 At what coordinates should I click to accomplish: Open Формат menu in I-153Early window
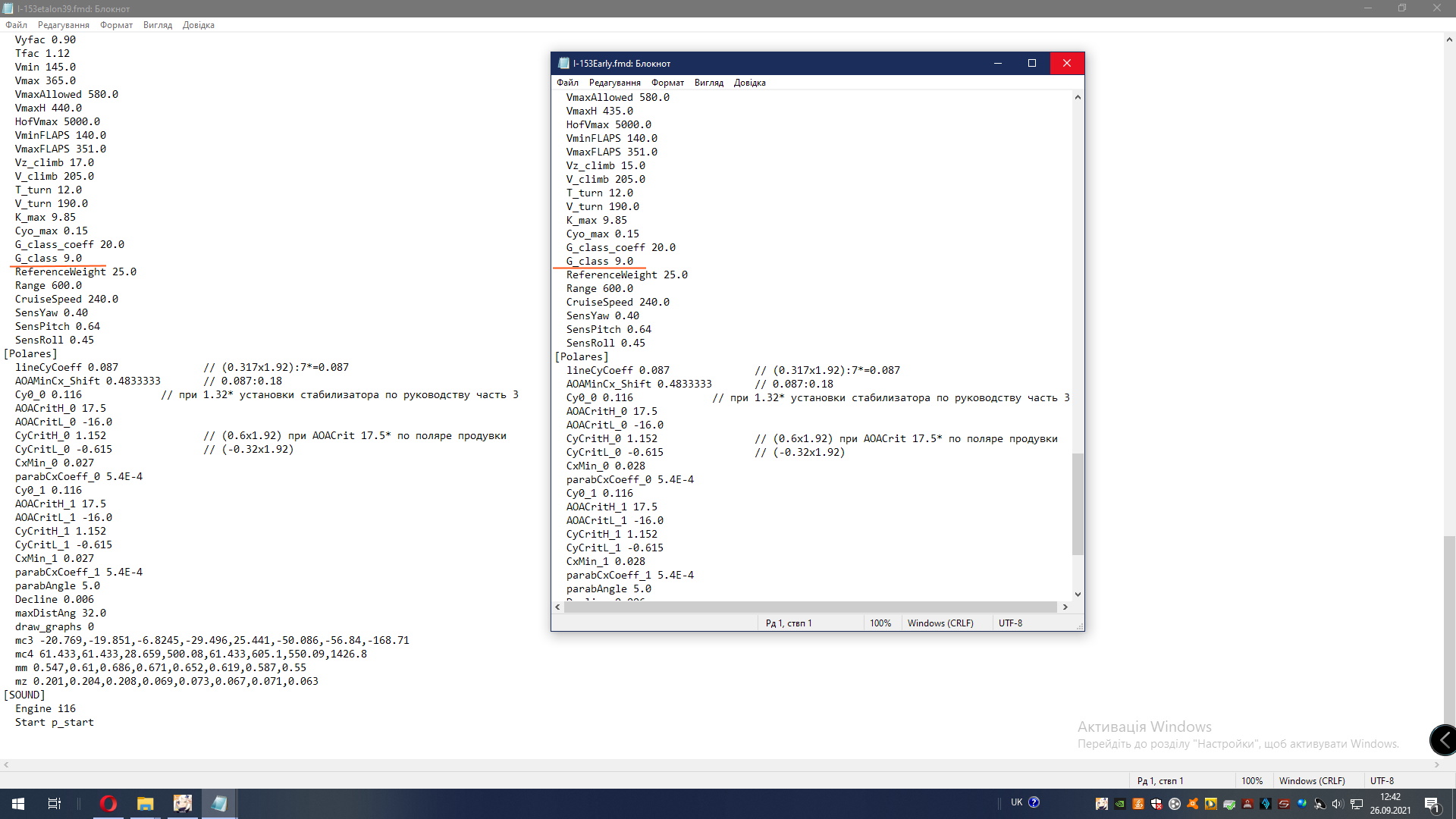click(x=667, y=83)
